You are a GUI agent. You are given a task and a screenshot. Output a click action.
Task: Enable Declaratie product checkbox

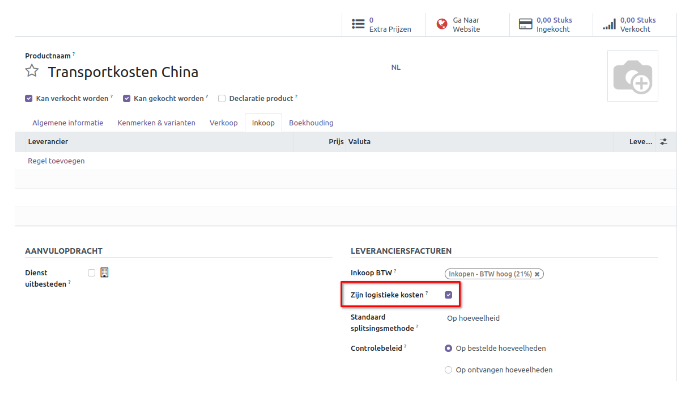pyautogui.click(x=222, y=98)
